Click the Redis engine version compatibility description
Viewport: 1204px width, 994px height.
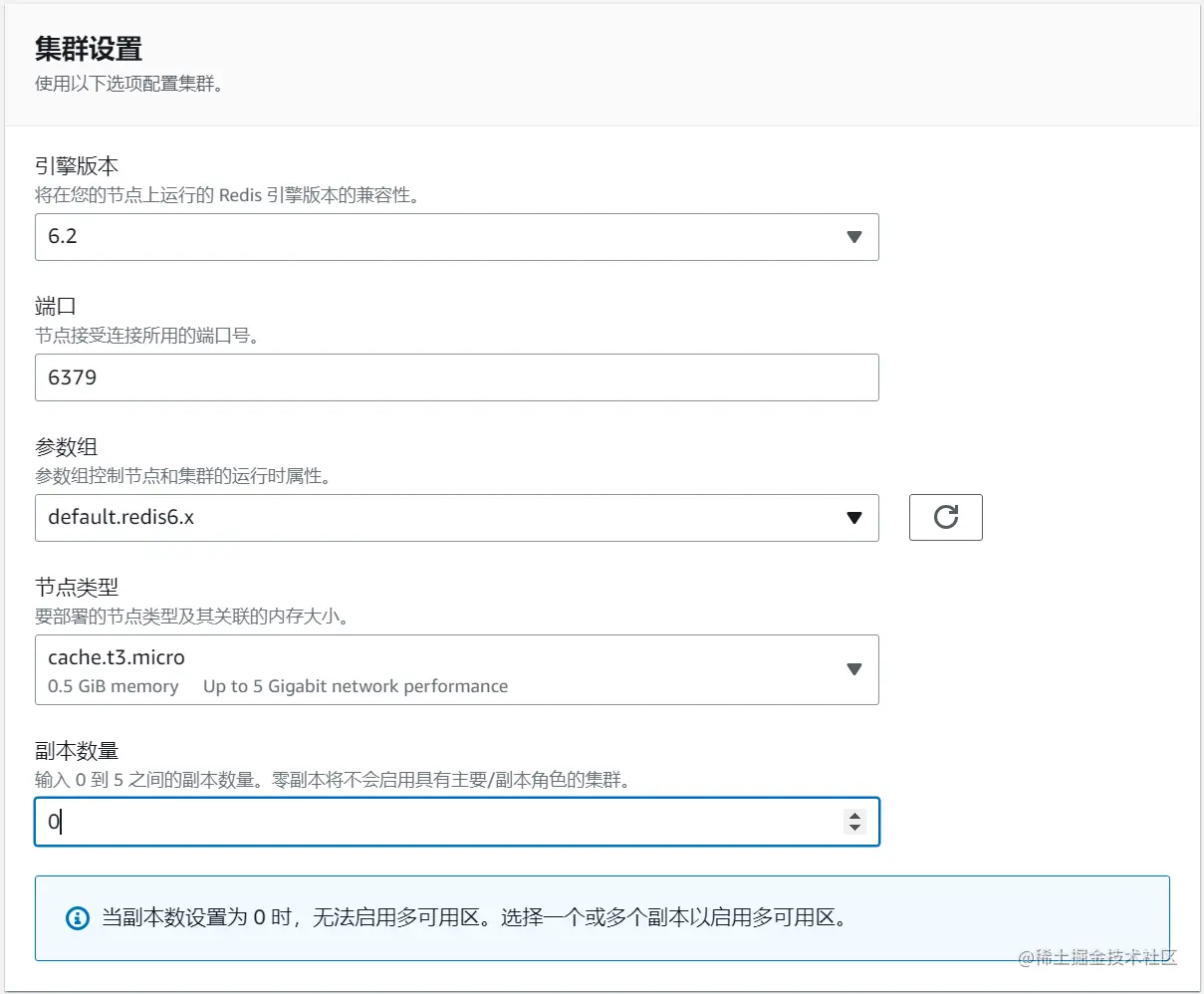tap(228, 195)
